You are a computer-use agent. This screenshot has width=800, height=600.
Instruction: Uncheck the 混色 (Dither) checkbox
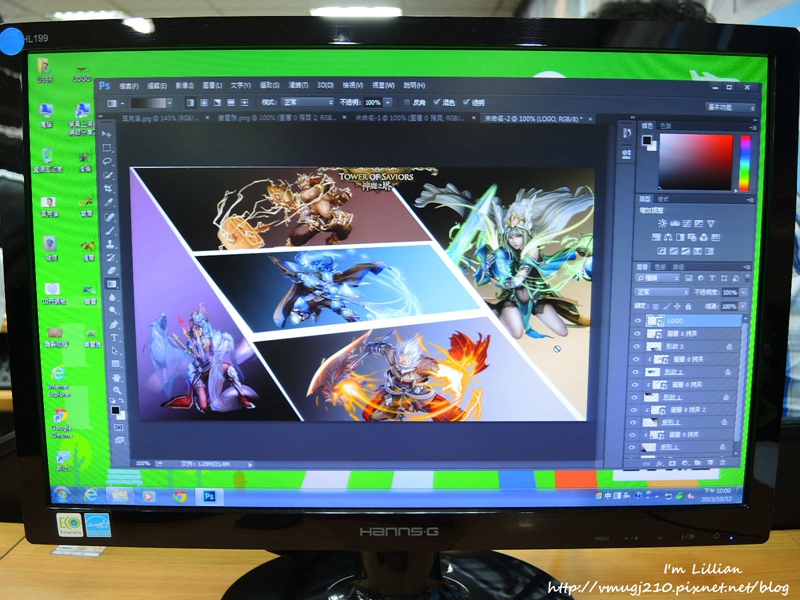click(436, 103)
